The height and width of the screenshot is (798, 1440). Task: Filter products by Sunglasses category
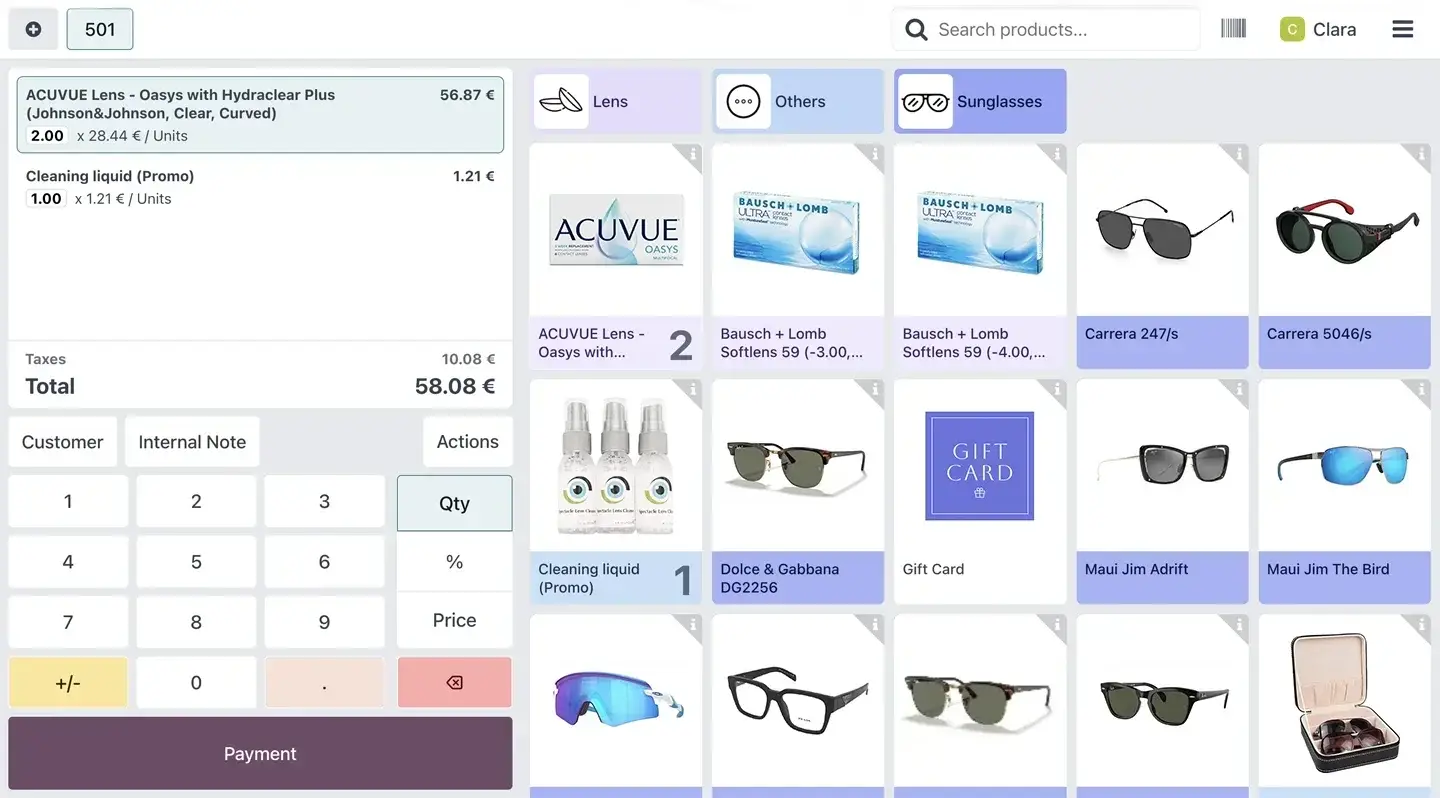coord(979,101)
